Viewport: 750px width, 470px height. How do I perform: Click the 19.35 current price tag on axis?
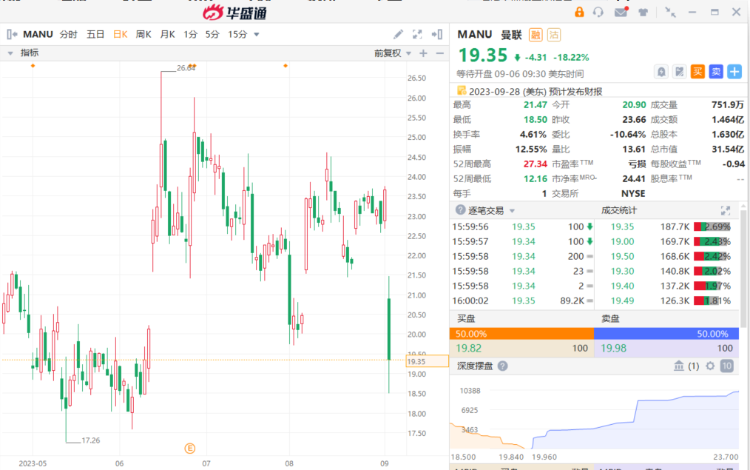click(427, 361)
